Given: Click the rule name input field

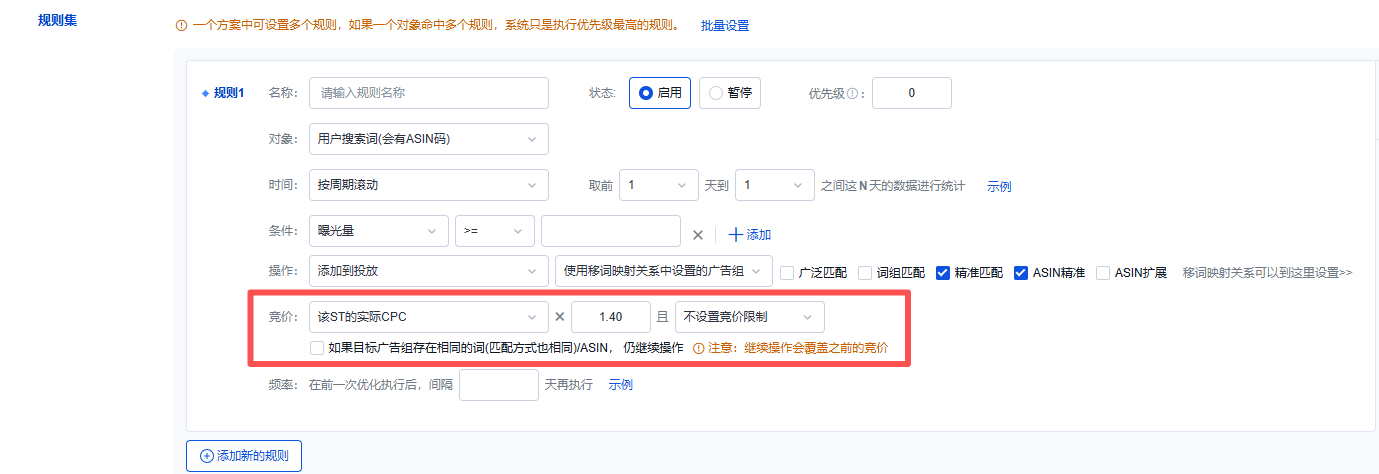Looking at the screenshot, I should tap(428, 93).
